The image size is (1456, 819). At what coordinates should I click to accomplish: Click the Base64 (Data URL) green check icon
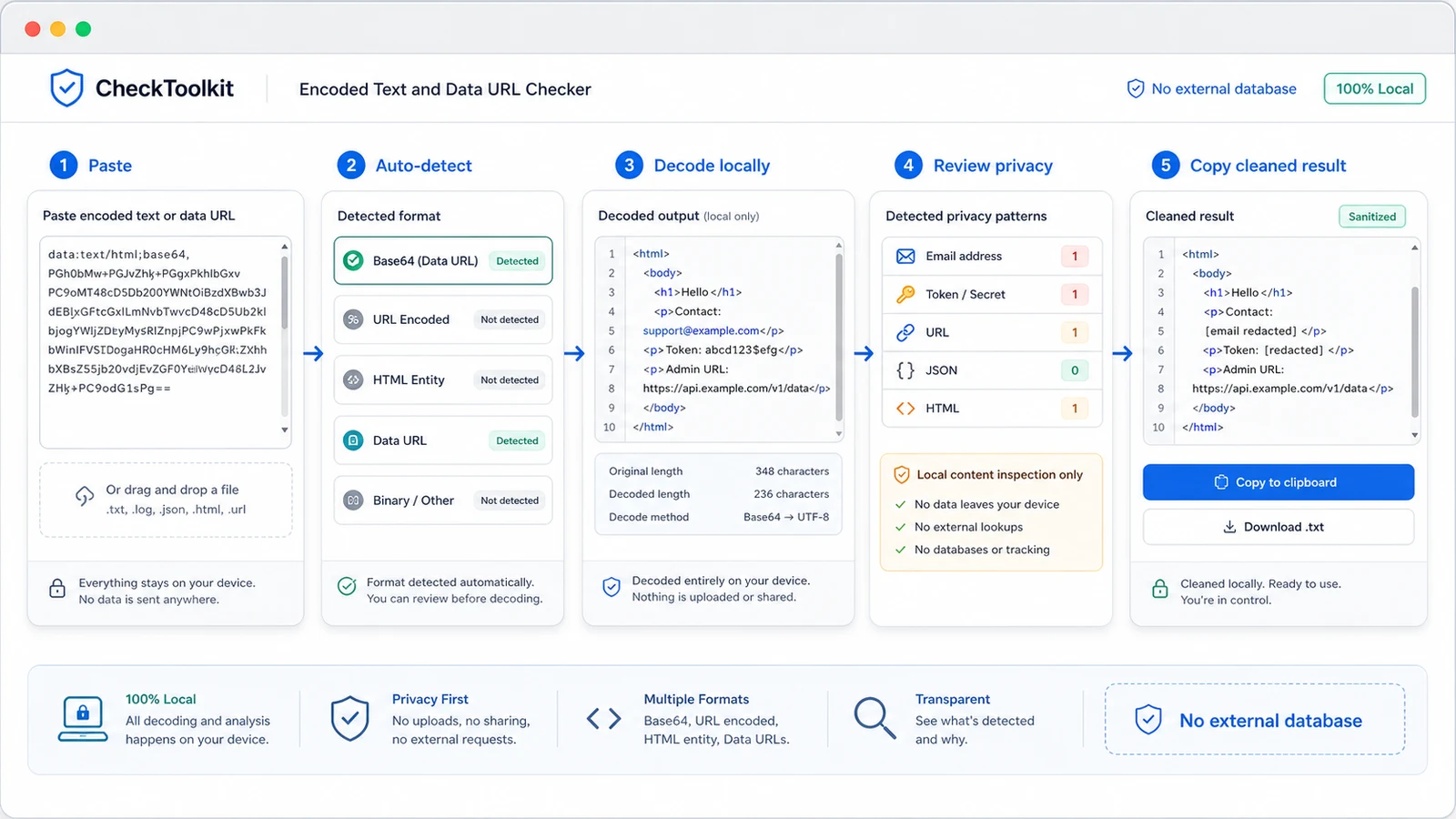point(353,260)
